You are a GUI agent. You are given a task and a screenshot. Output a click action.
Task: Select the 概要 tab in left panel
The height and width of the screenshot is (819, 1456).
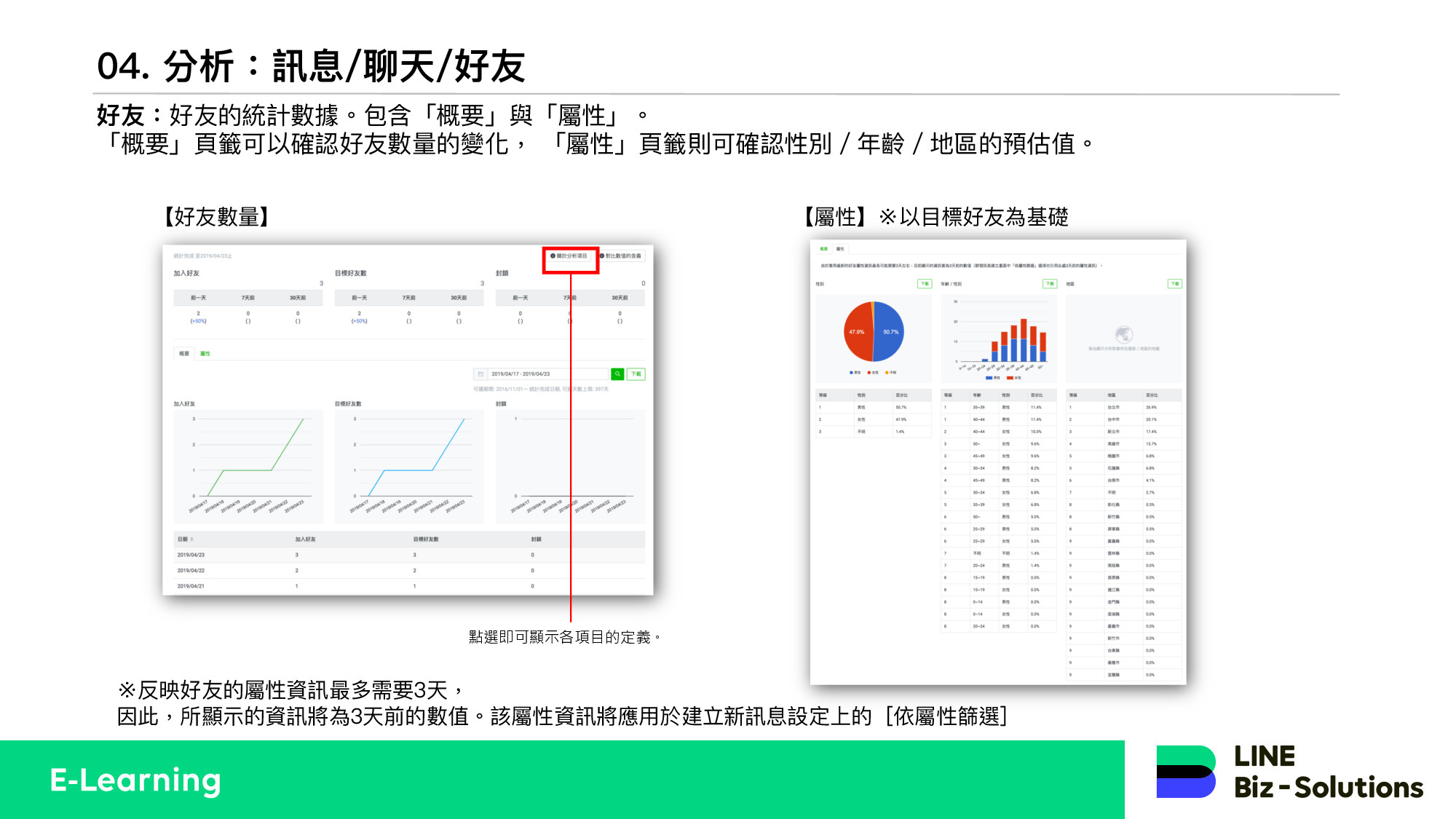[x=184, y=354]
